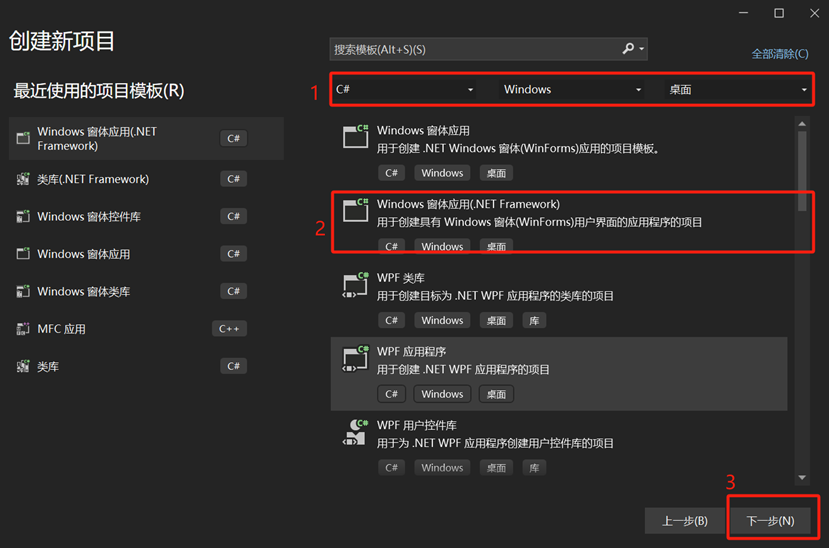
Task: Open the C# language filter dropdown
Action: coord(404,89)
